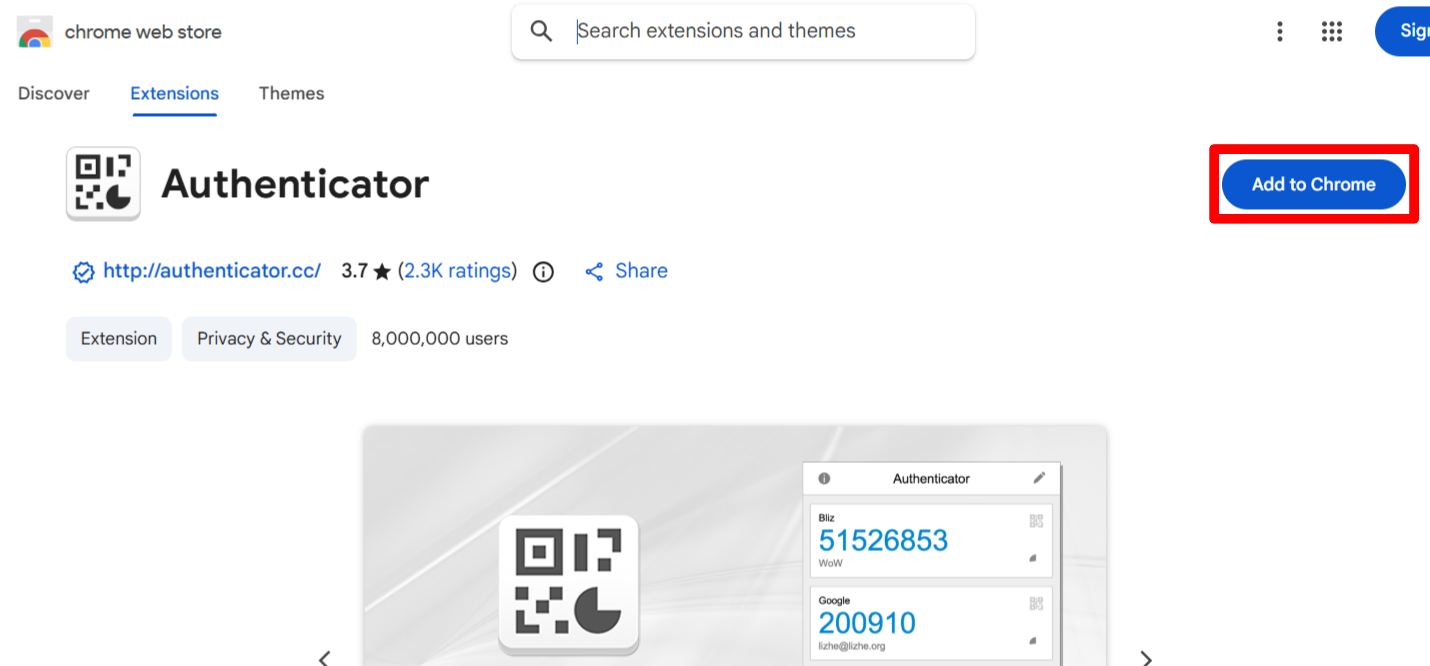Open the ratings info circle icon
The width and height of the screenshot is (1430, 666).
pyautogui.click(x=543, y=272)
